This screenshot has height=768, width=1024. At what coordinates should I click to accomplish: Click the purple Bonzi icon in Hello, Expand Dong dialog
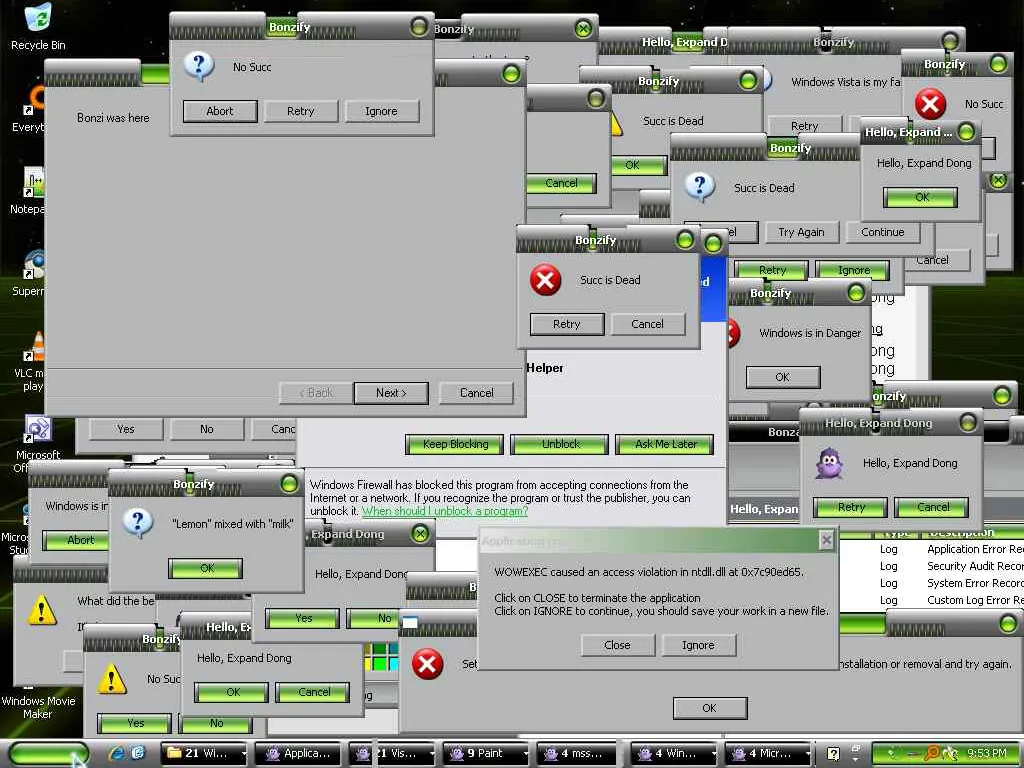pos(830,463)
